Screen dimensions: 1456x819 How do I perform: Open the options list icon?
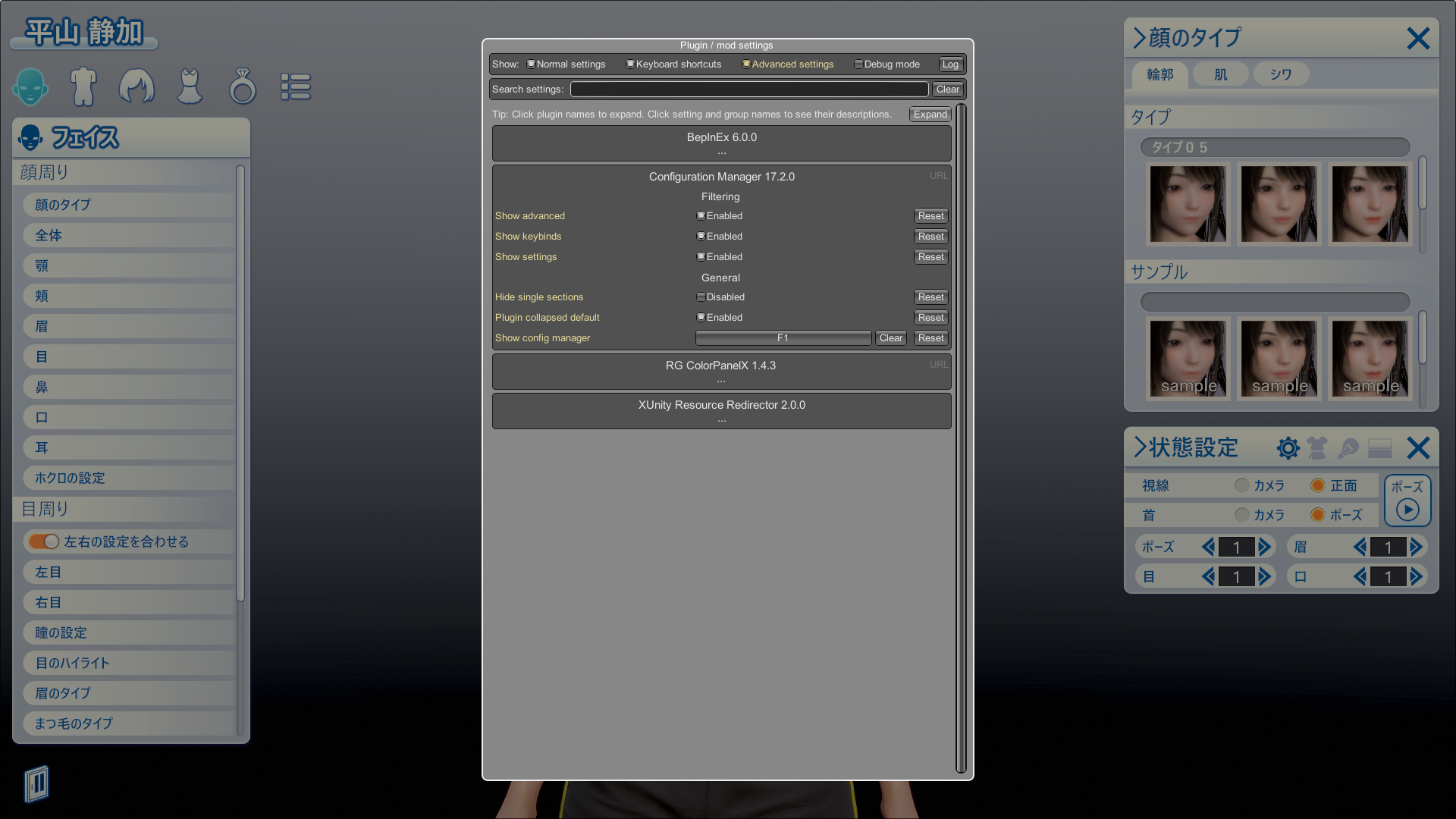(x=296, y=86)
